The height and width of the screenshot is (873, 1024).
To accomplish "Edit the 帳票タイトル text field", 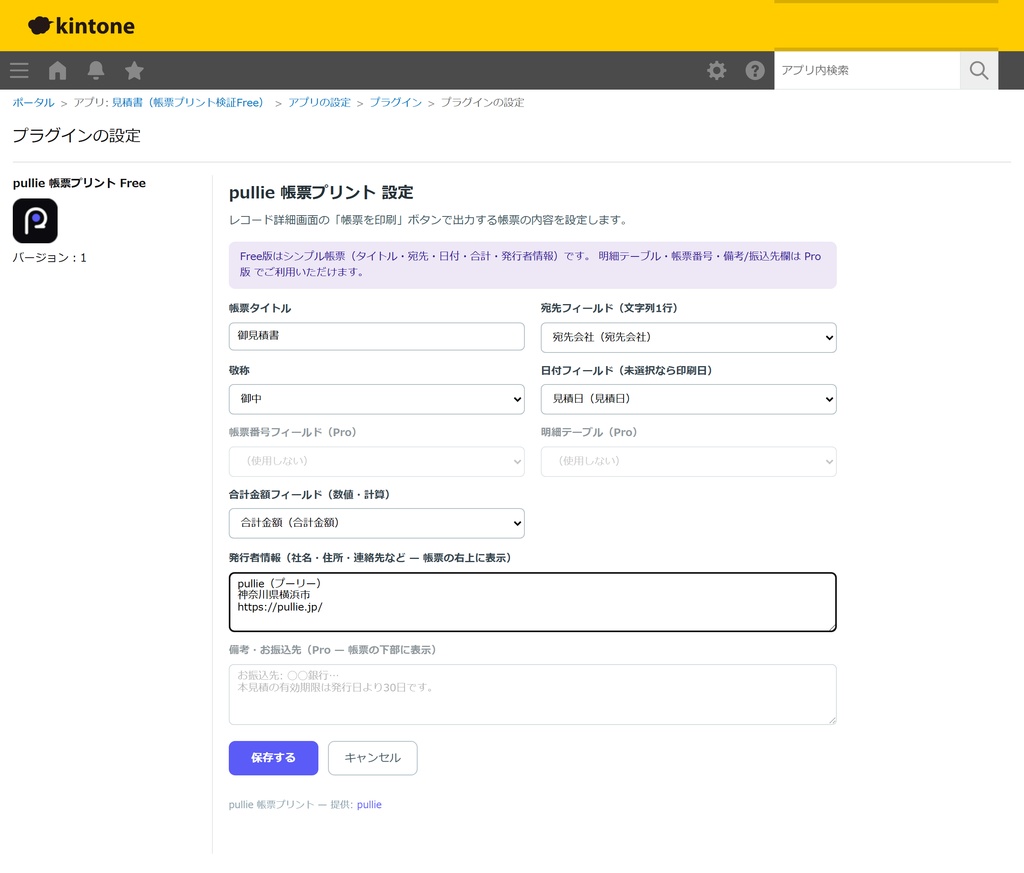I will point(376,336).
